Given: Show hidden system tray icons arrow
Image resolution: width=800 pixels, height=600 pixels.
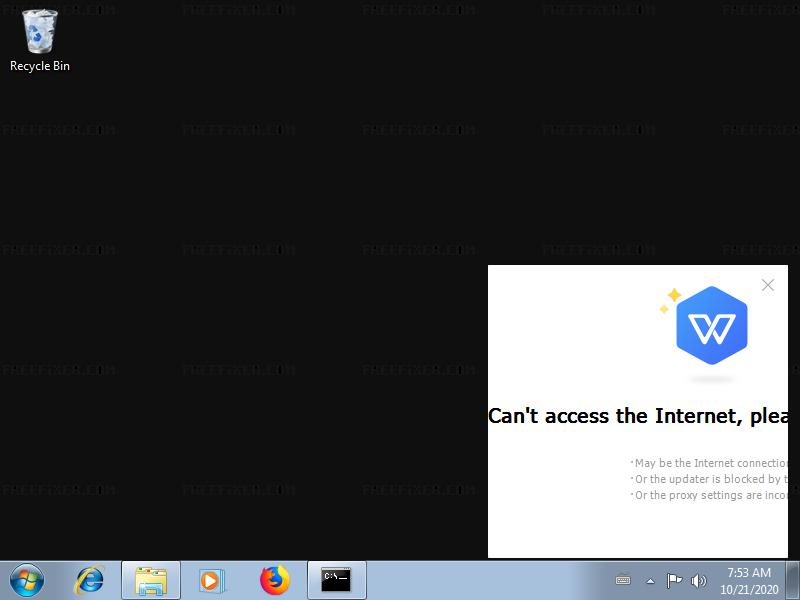Looking at the screenshot, I should [650, 581].
